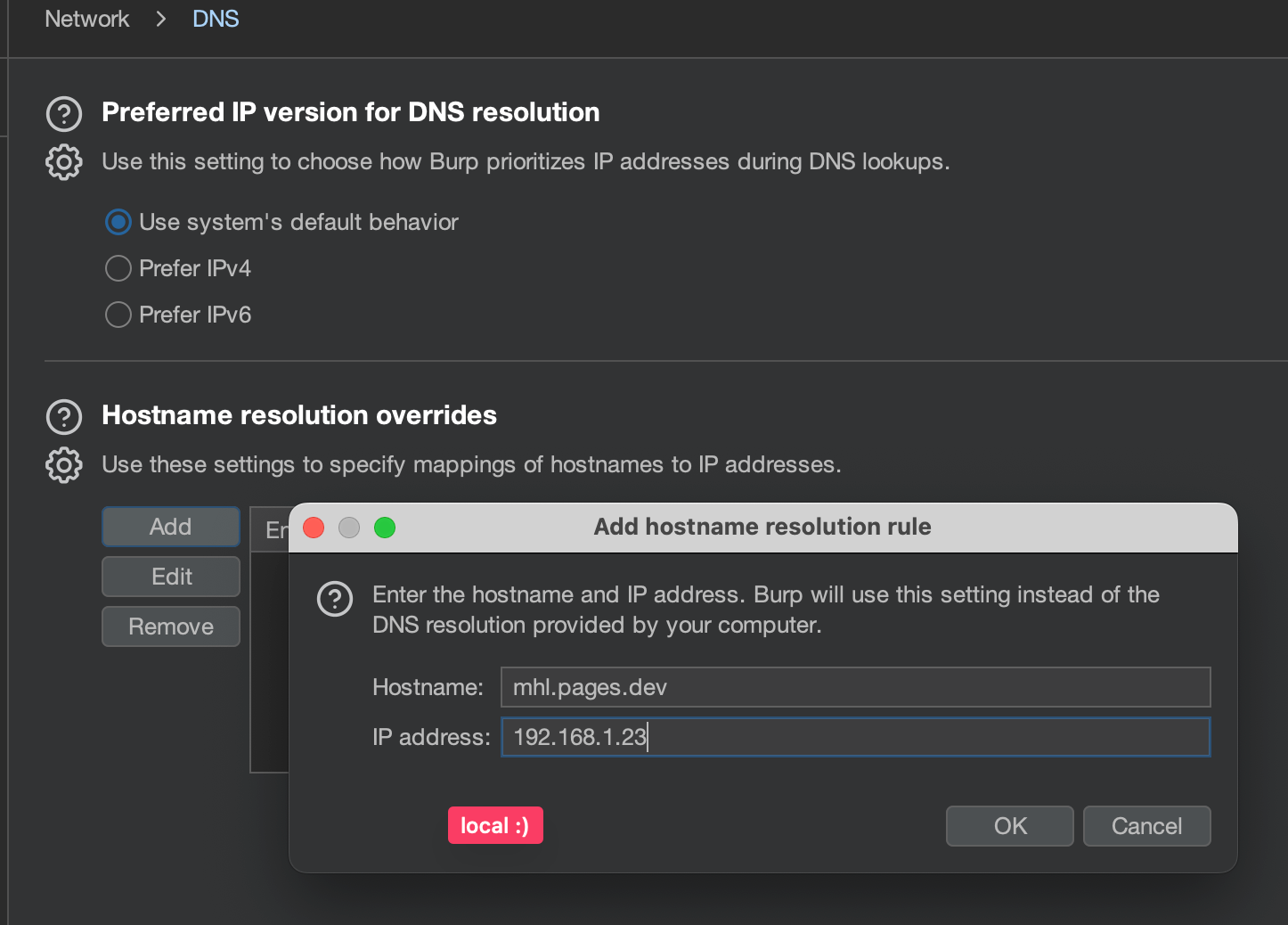Click the Add button for hostname overrides
Viewport: 1288px width, 925px height.
(171, 527)
